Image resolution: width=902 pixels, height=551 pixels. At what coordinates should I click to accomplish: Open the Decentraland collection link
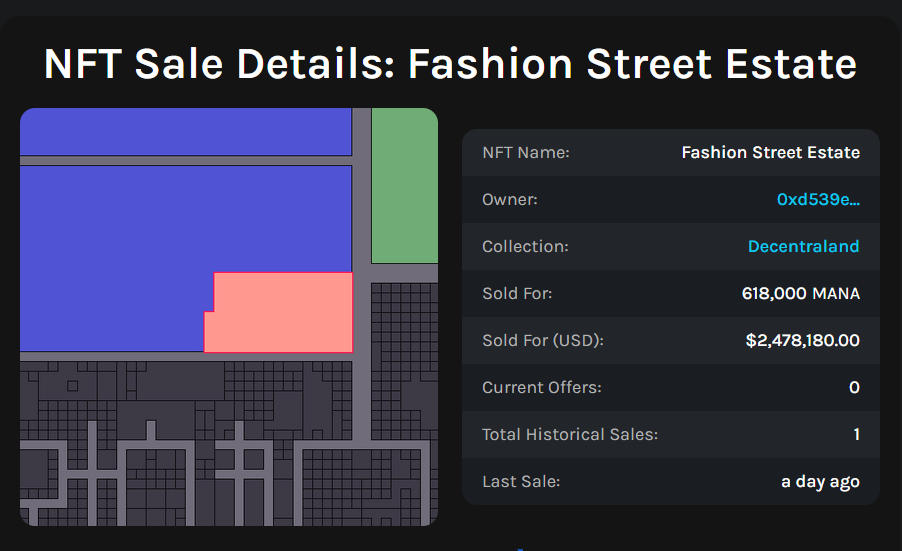pyautogui.click(x=803, y=246)
